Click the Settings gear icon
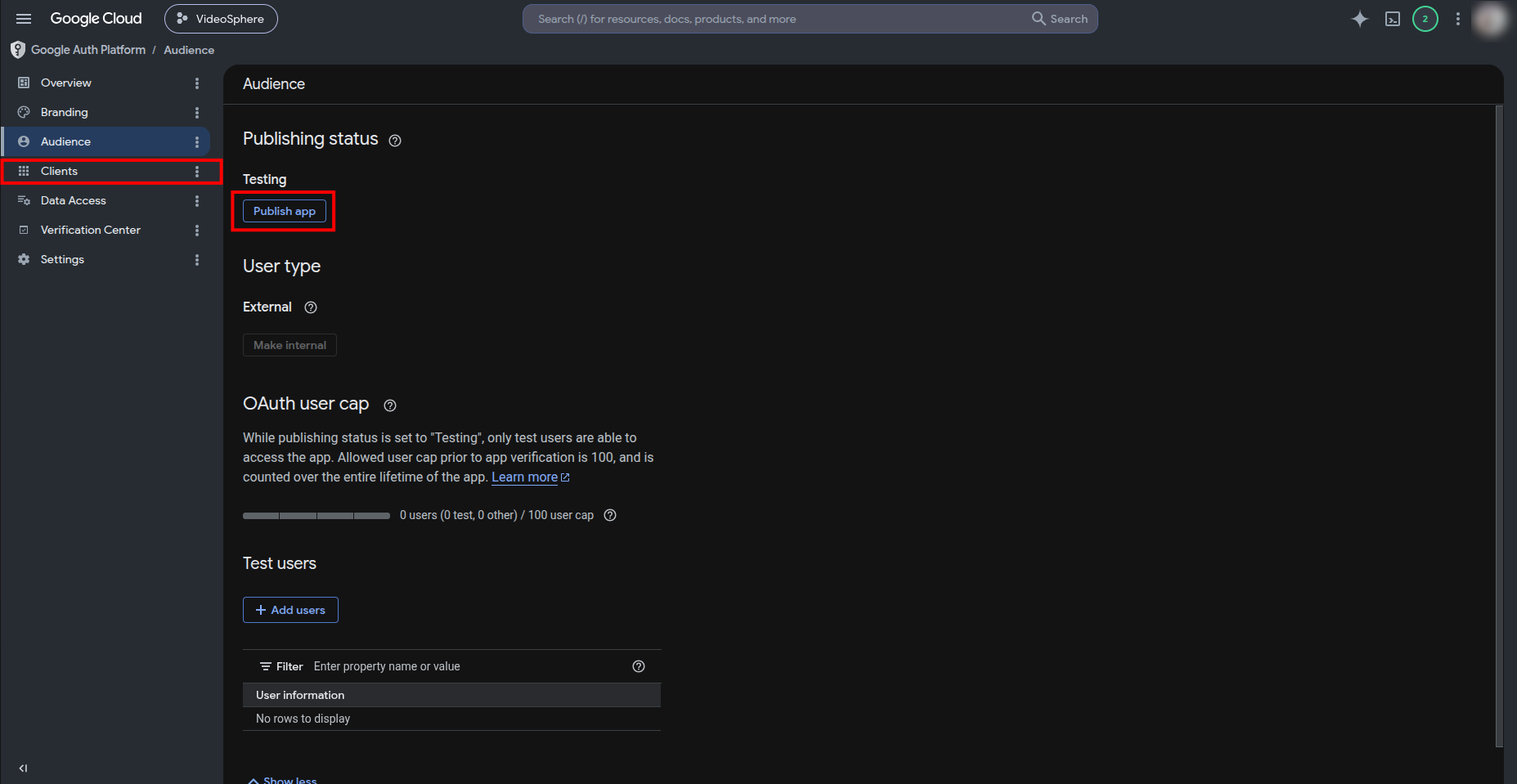This screenshot has height=784, width=1517. point(24,259)
